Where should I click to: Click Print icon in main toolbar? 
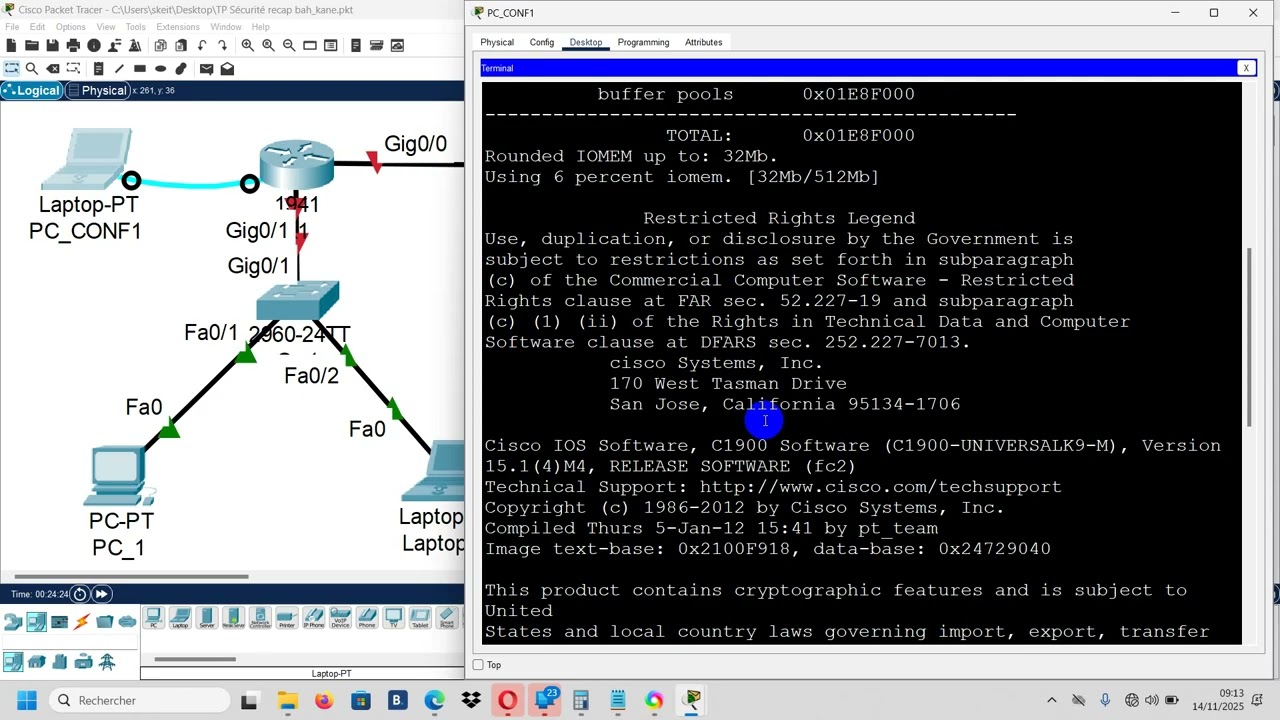pyautogui.click(x=73, y=45)
